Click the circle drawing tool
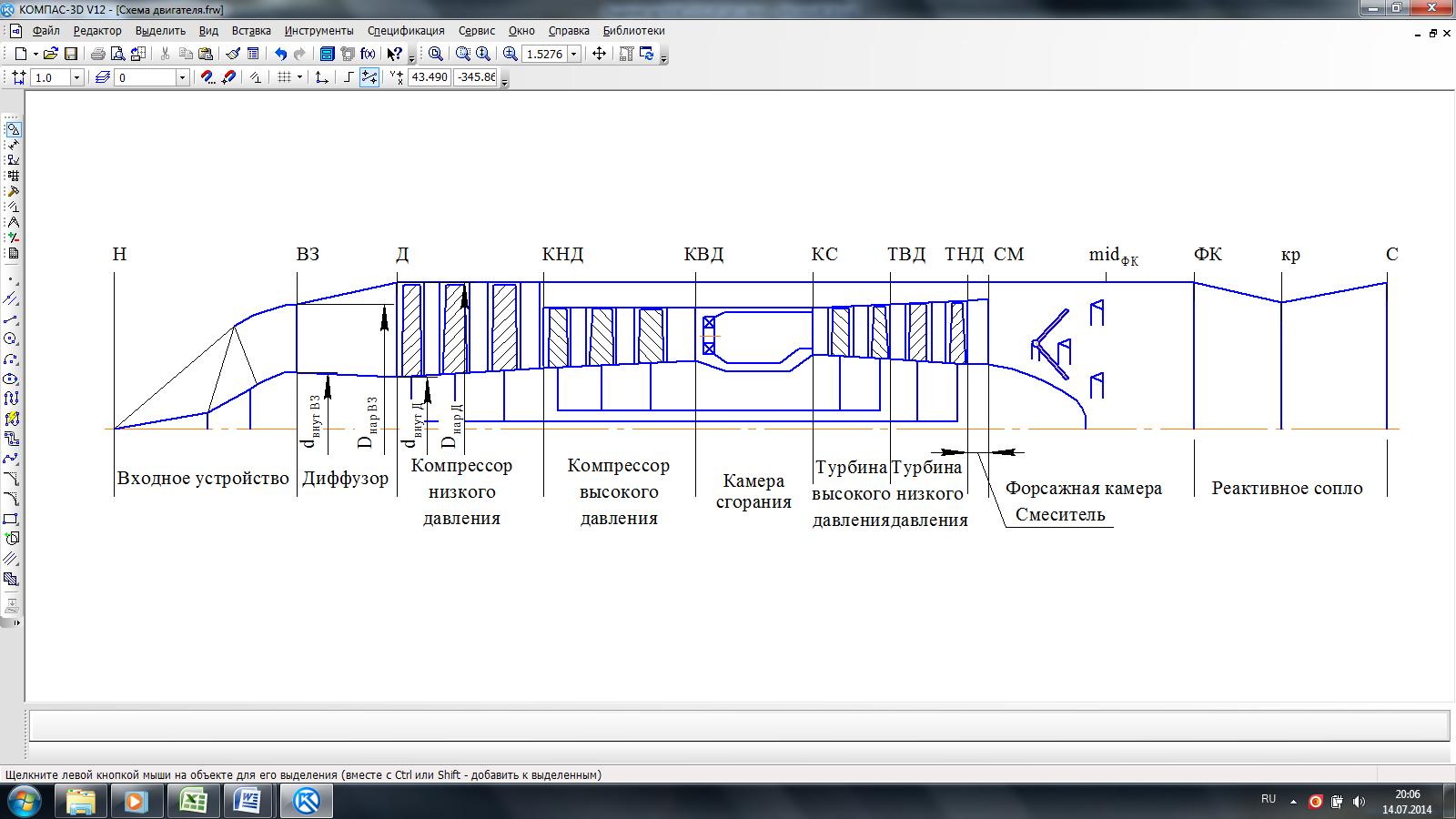This screenshot has height=819, width=1456. click(x=12, y=339)
